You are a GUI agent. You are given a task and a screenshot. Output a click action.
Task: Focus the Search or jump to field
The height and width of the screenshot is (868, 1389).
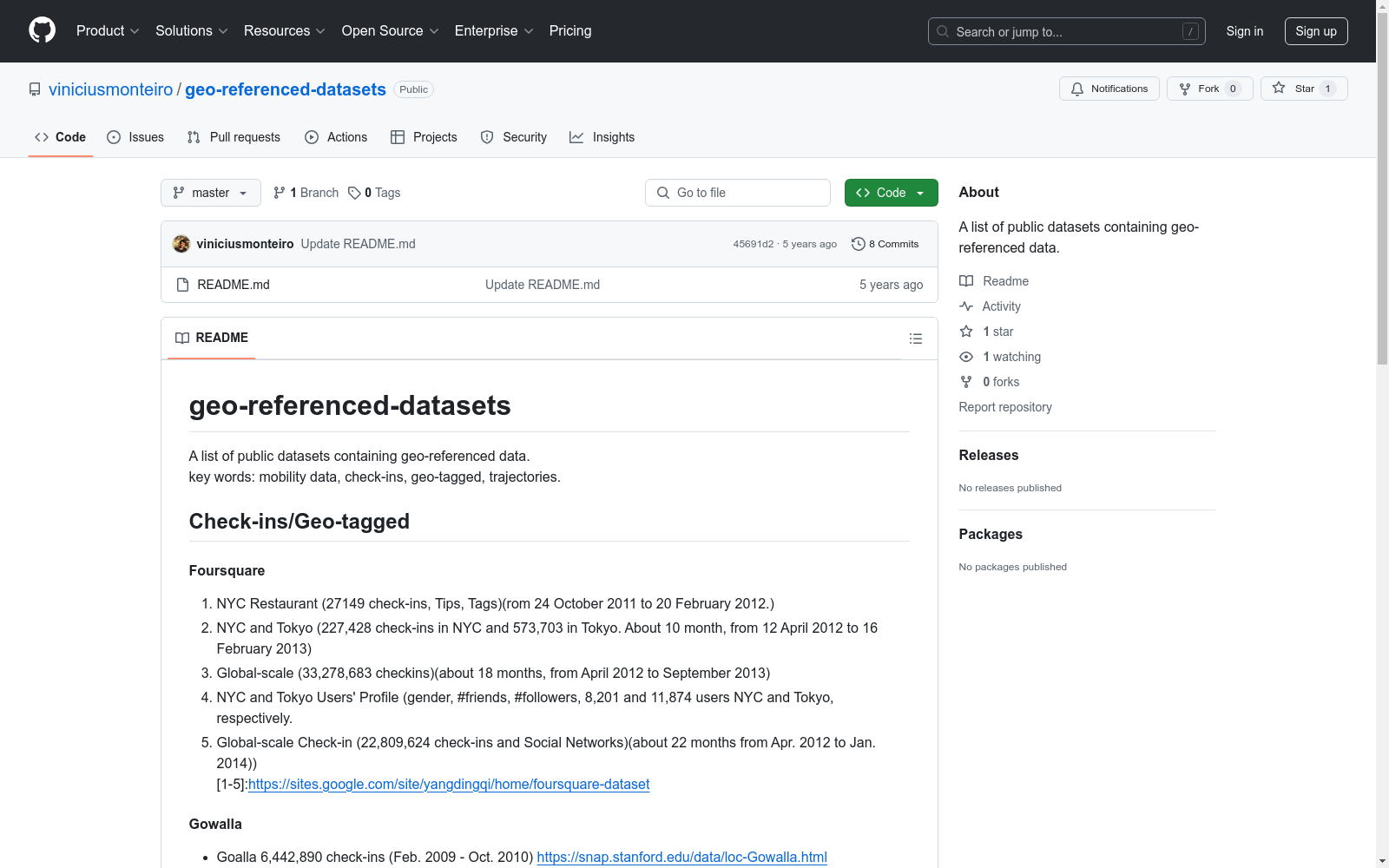pos(1067,31)
